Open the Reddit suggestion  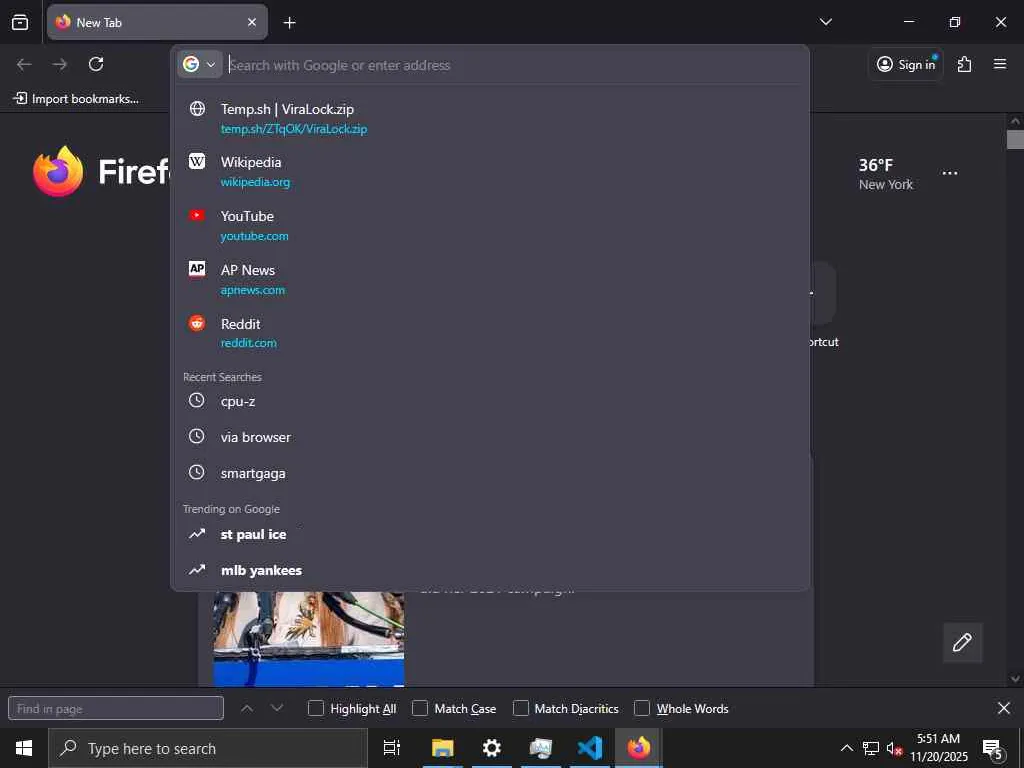490,333
